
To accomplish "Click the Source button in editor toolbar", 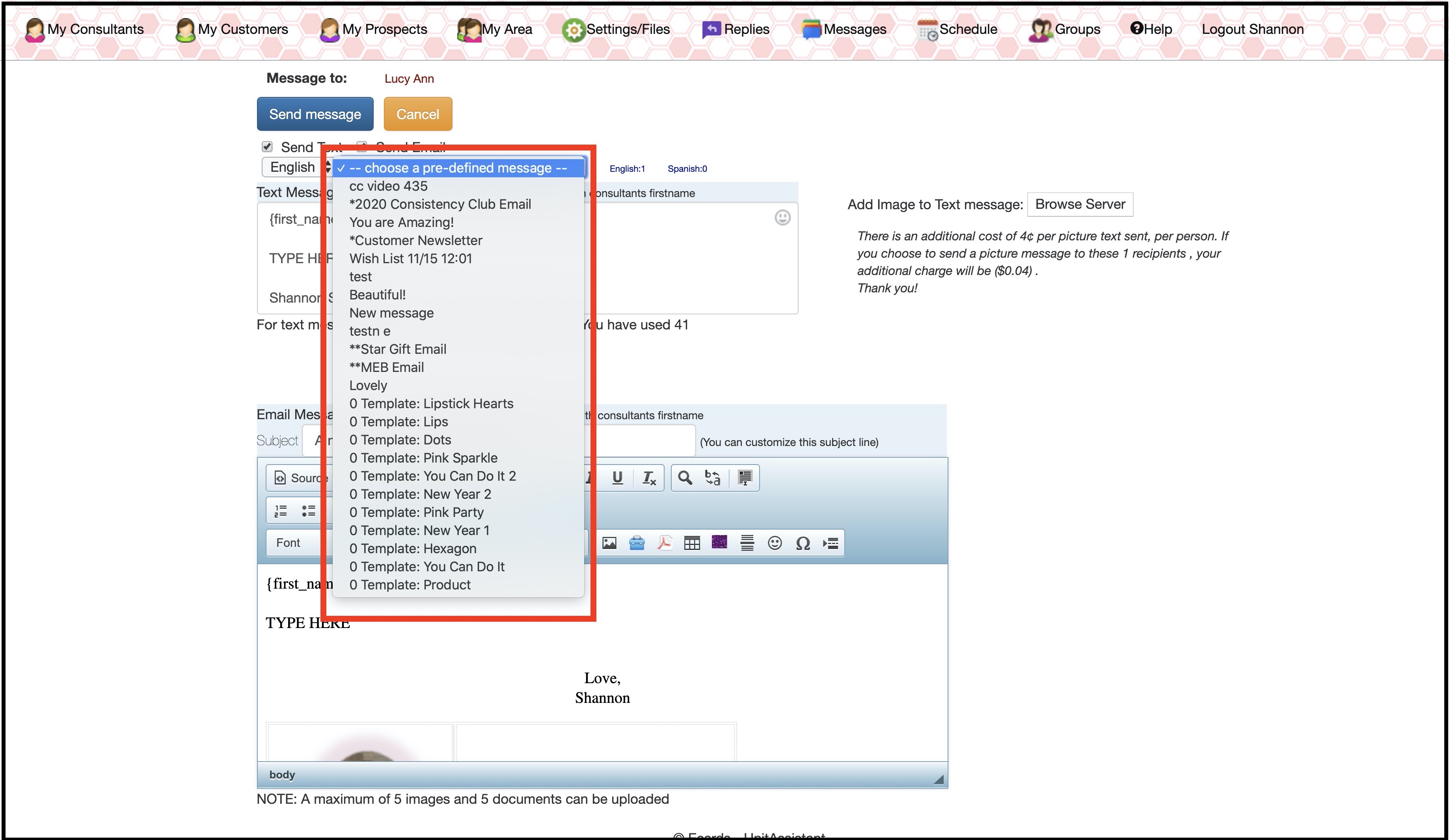I will pyautogui.click(x=298, y=478).
